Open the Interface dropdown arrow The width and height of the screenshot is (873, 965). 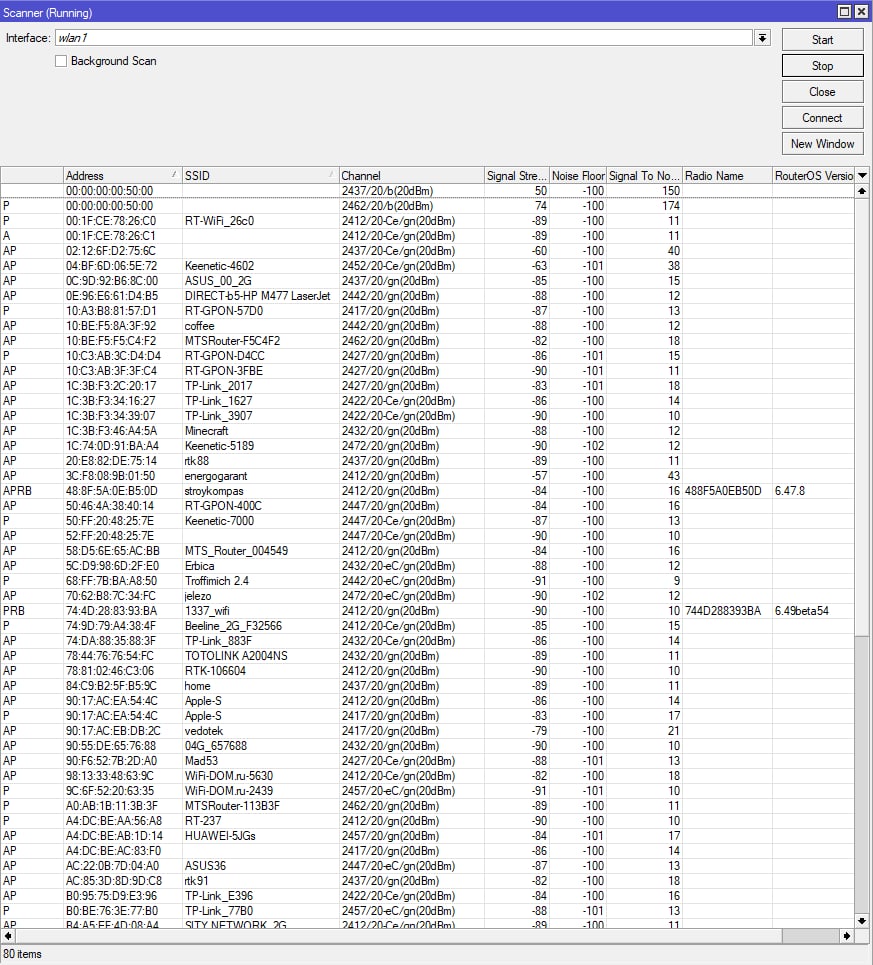[762, 38]
